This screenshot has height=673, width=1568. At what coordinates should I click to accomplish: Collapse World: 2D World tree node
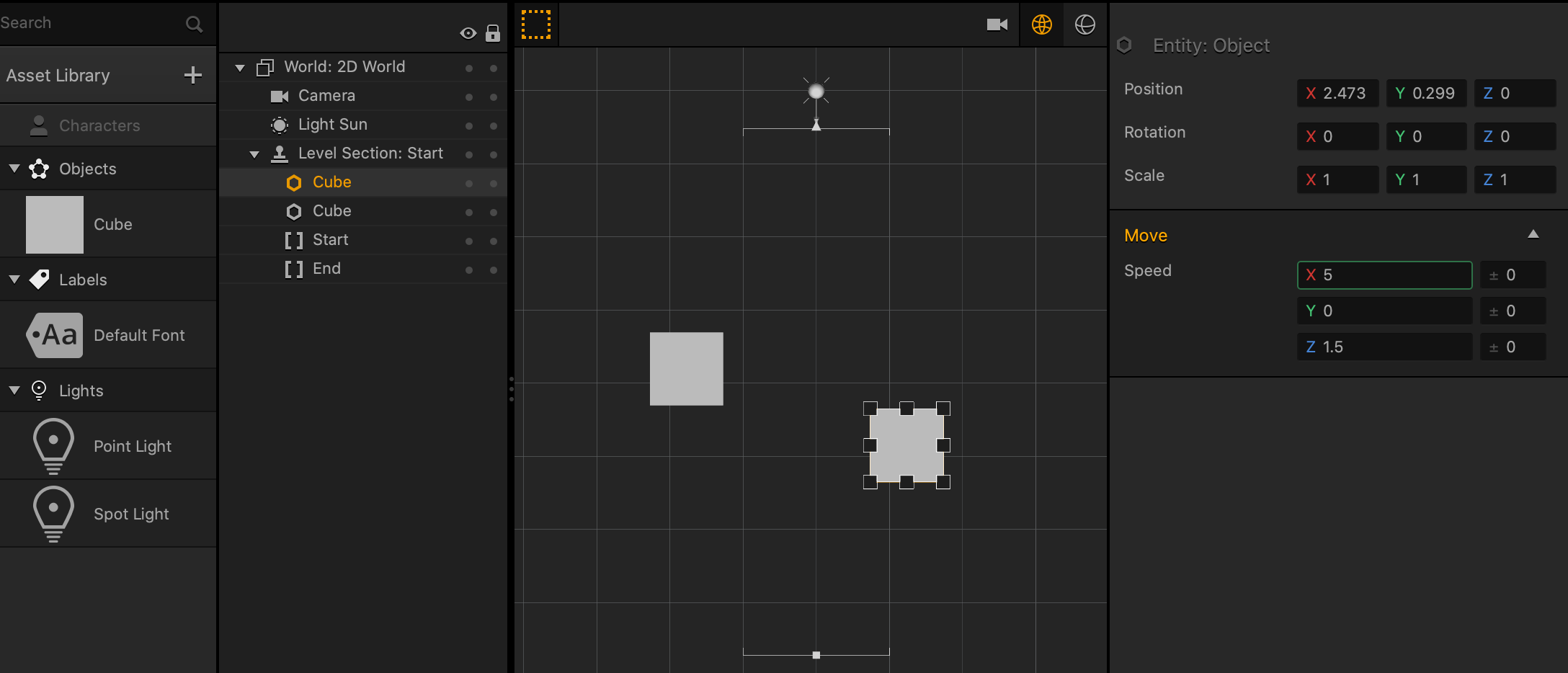240,68
